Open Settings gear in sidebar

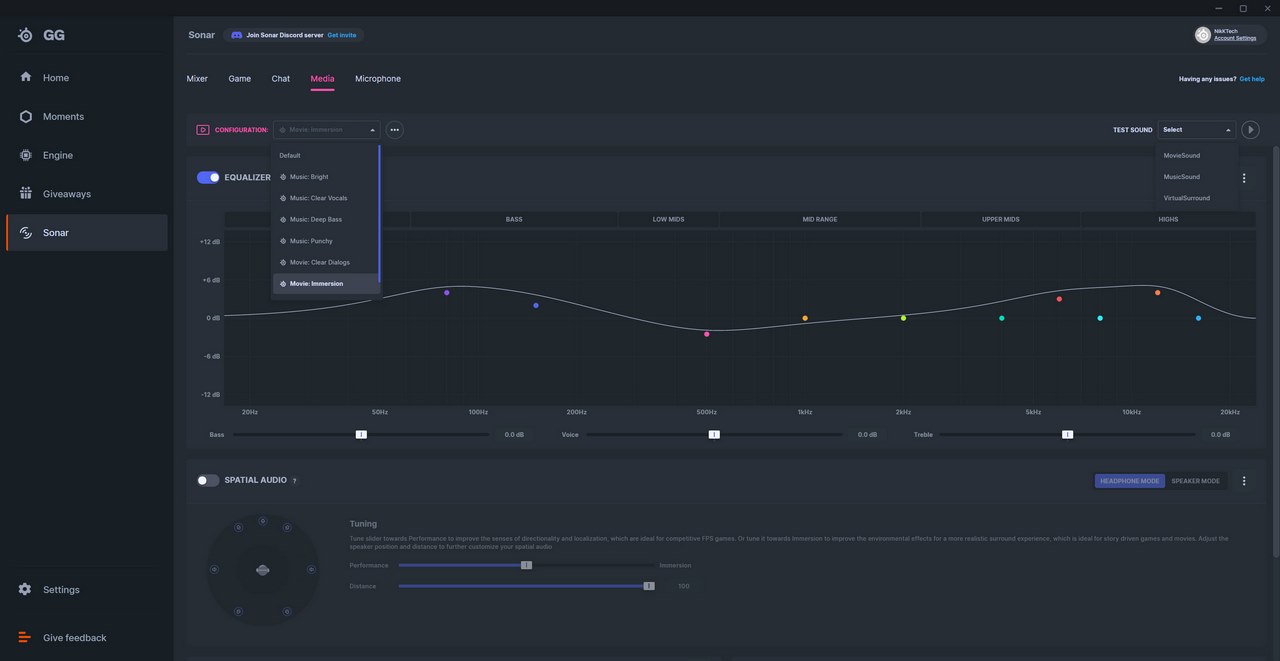tap(25, 590)
